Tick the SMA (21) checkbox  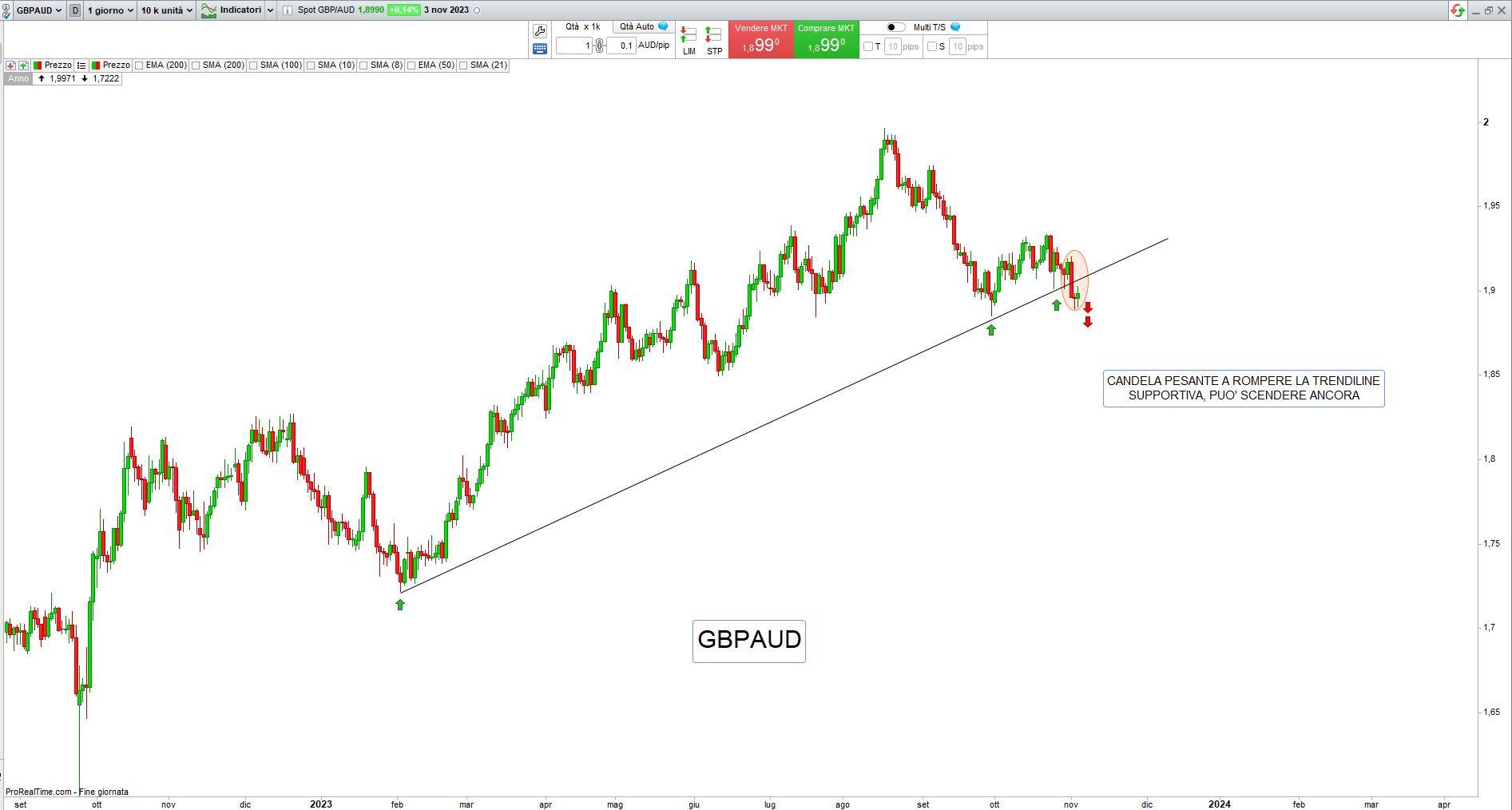pyautogui.click(x=463, y=66)
